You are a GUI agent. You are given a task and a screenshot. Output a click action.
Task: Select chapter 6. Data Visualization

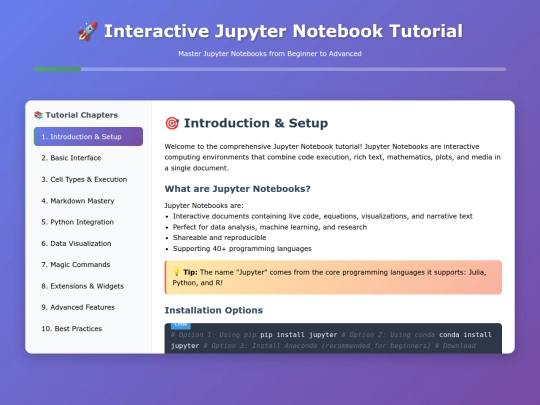tap(89, 243)
